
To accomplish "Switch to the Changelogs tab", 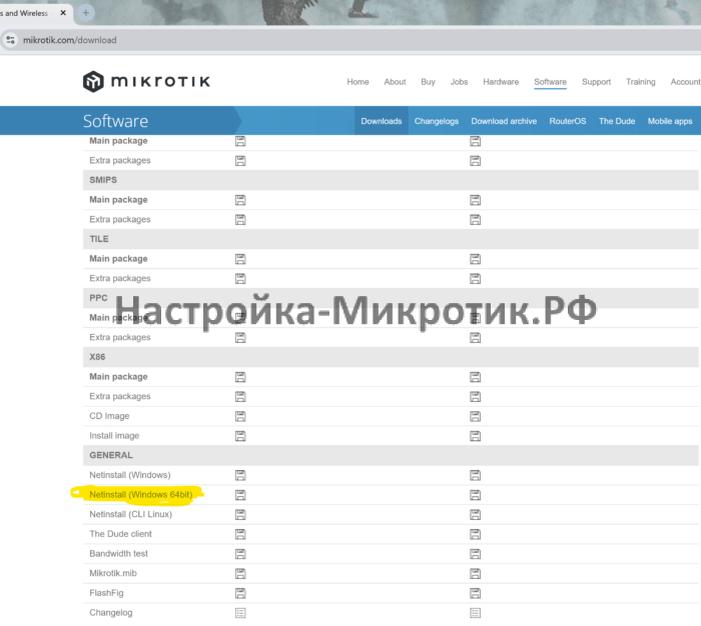I will pyautogui.click(x=436, y=121).
